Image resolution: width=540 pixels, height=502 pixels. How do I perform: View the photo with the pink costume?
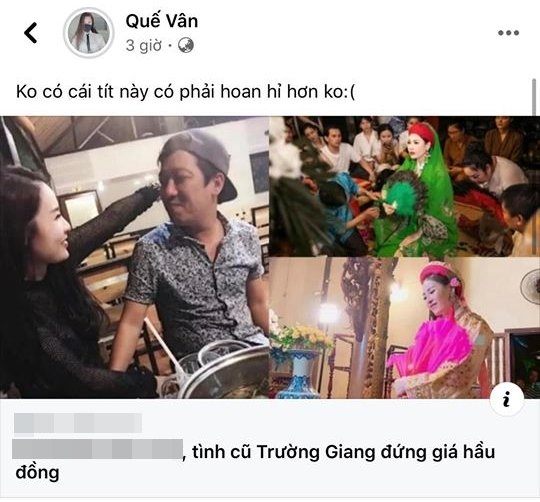point(404,328)
